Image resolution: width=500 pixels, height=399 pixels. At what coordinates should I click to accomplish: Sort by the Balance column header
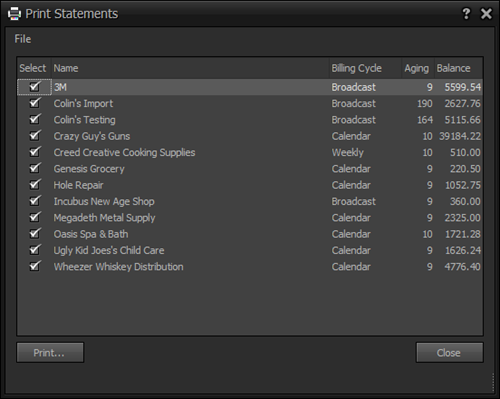coord(458,68)
